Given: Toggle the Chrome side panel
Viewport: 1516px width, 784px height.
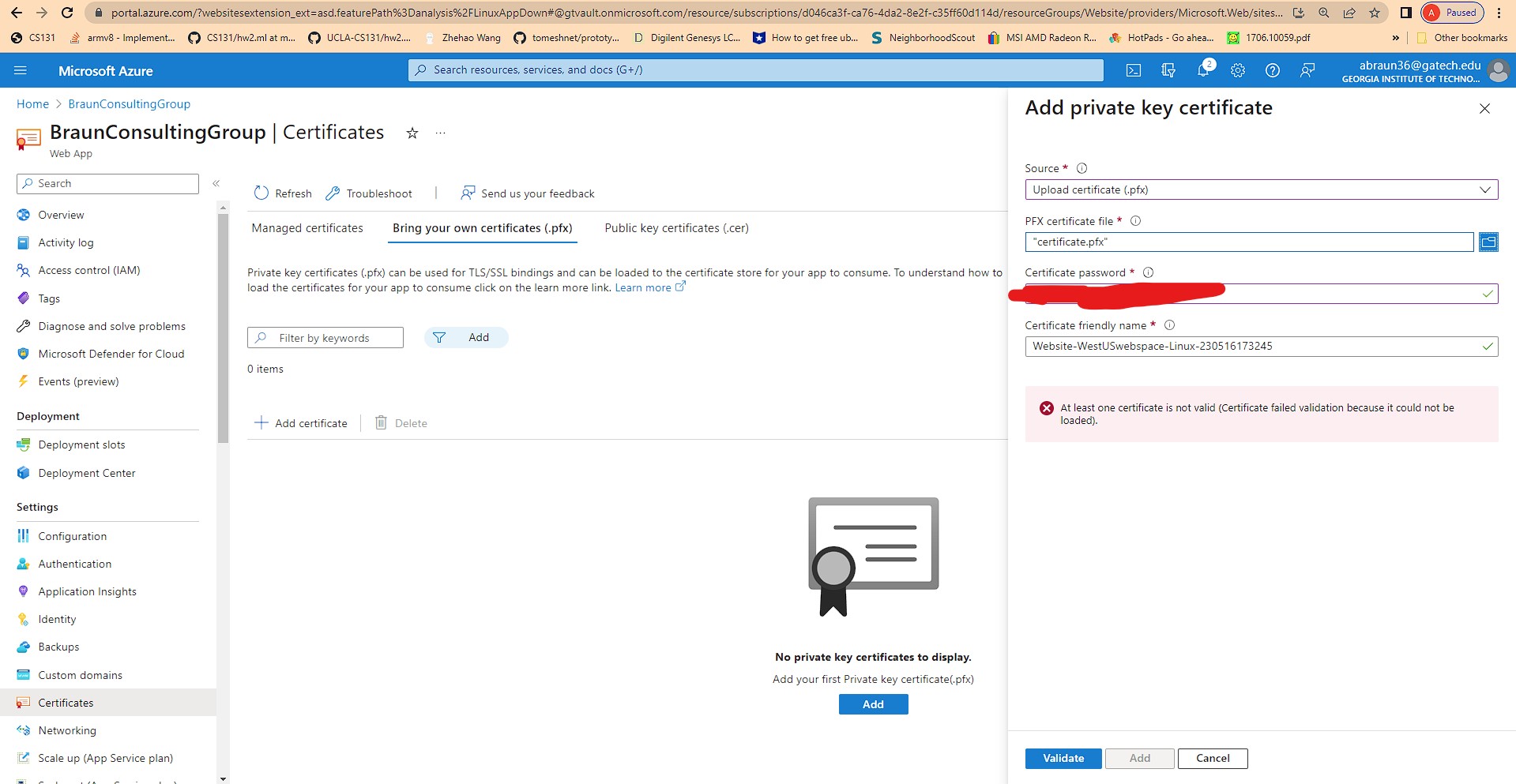Looking at the screenshot, I should (x=1405, y=13).
